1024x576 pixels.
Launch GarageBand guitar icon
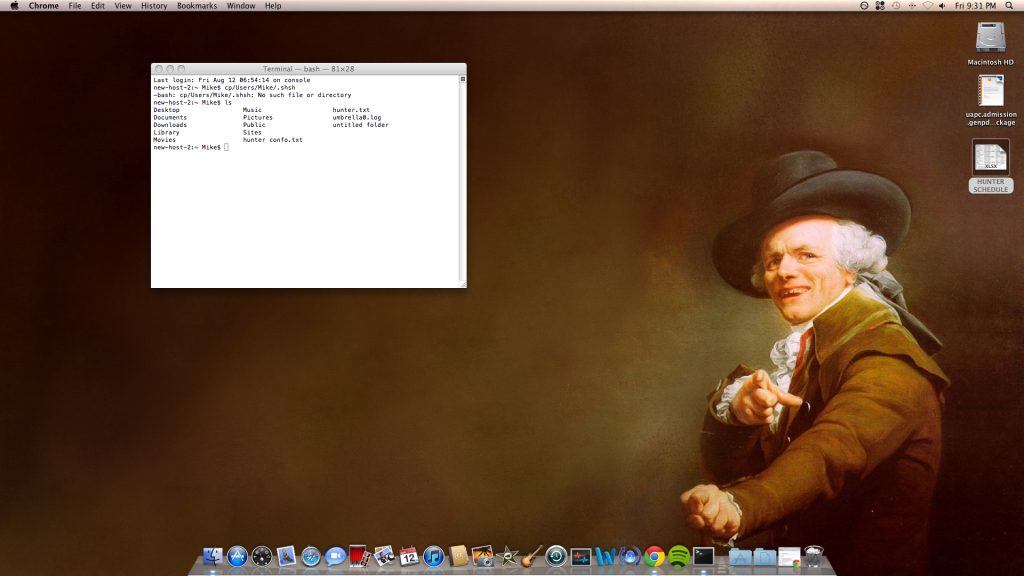532,556
